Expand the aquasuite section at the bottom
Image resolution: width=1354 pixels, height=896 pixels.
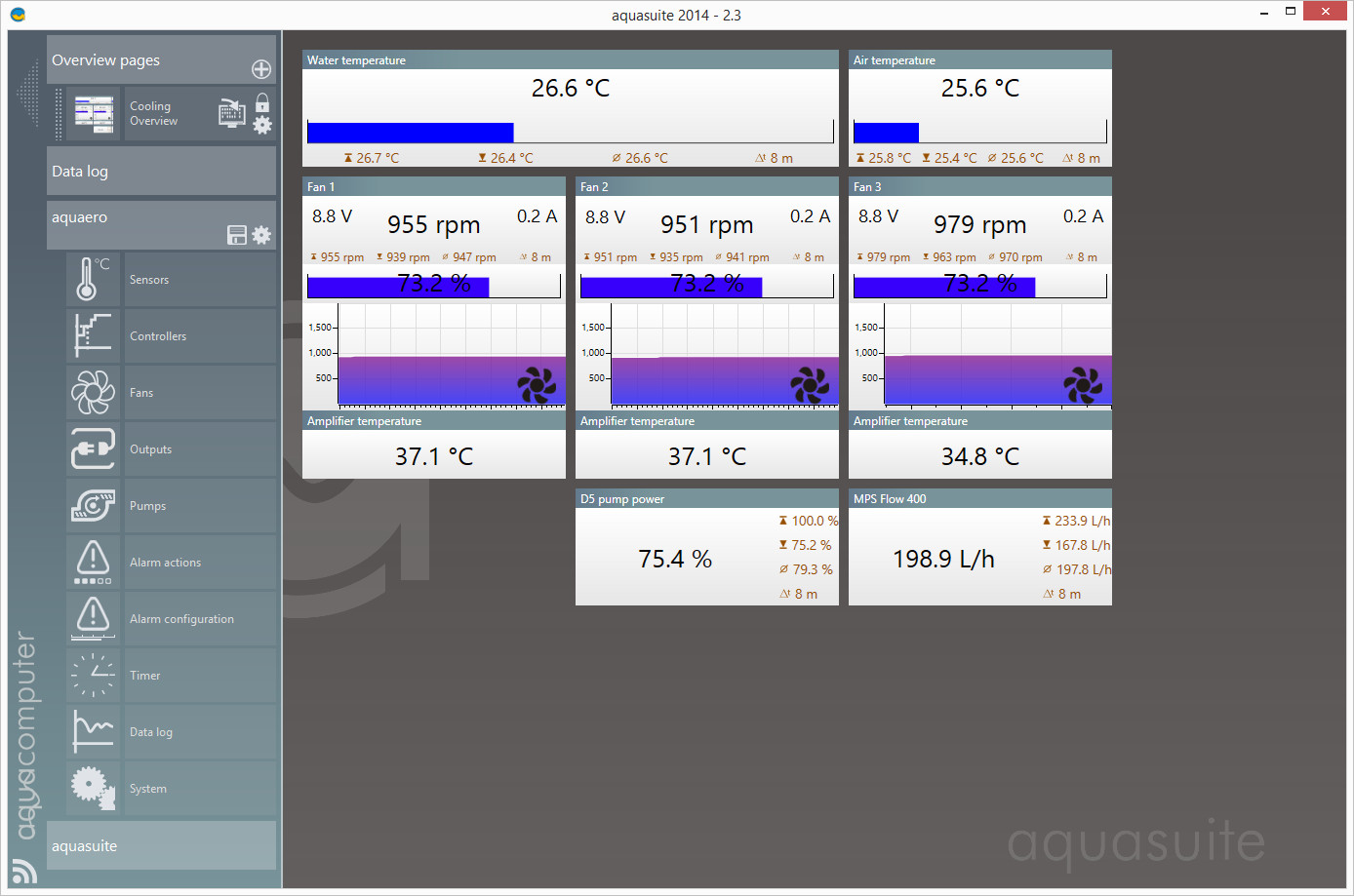tap(161, 845)
